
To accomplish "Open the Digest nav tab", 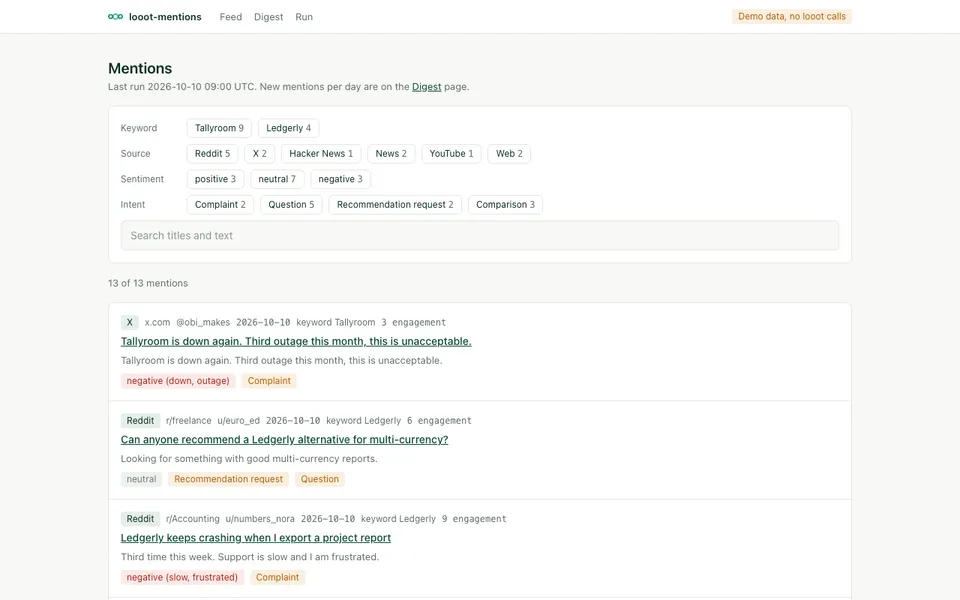I will pyautogui.click(x=269, y=17).
